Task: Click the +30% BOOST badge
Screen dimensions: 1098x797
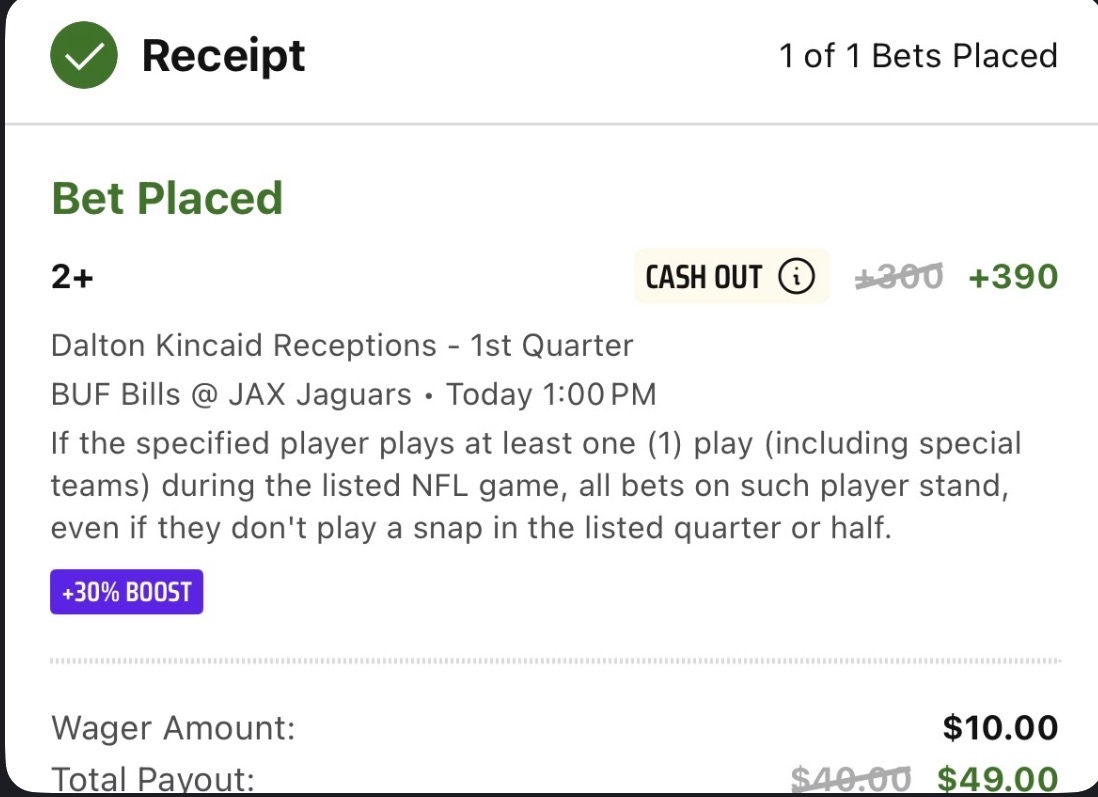Action: [x=127, y=592]
